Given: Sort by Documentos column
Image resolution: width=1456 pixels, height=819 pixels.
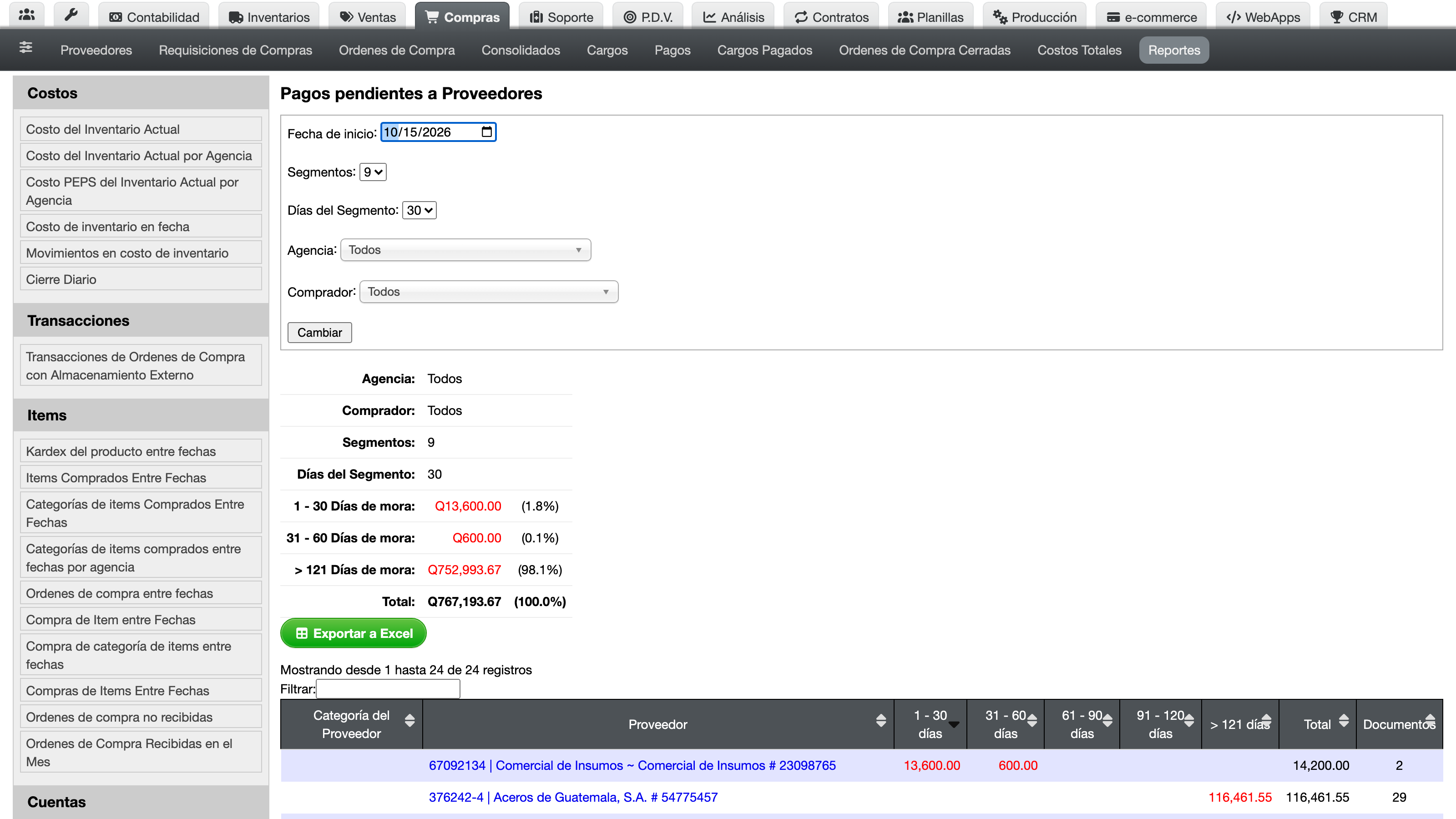Looking at the screenshot, I should point(1430,720).
